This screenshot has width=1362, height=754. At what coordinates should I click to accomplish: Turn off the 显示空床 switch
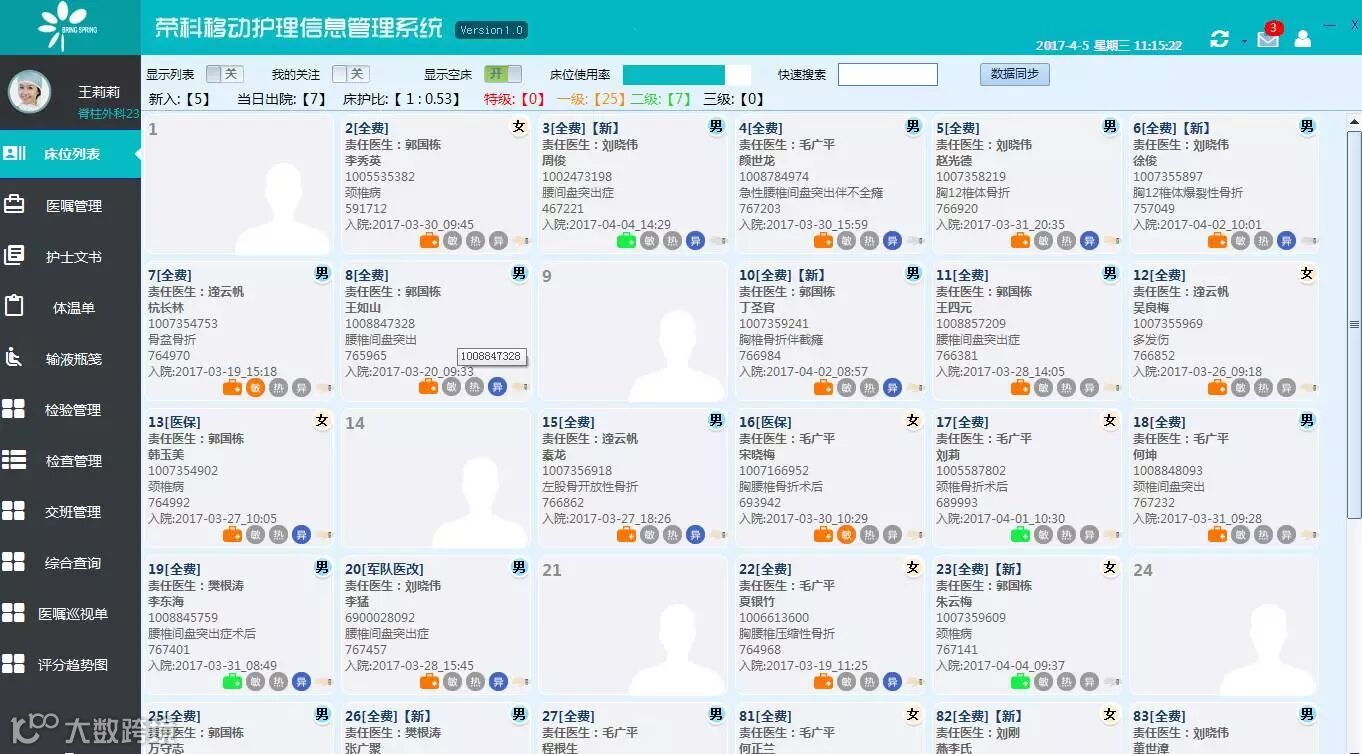click(x=503, y=74)
